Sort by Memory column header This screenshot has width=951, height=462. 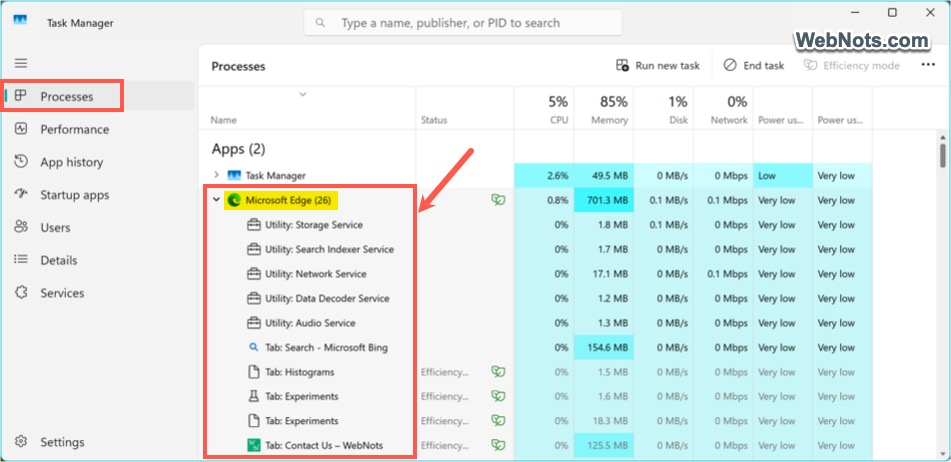click(603, 109)
